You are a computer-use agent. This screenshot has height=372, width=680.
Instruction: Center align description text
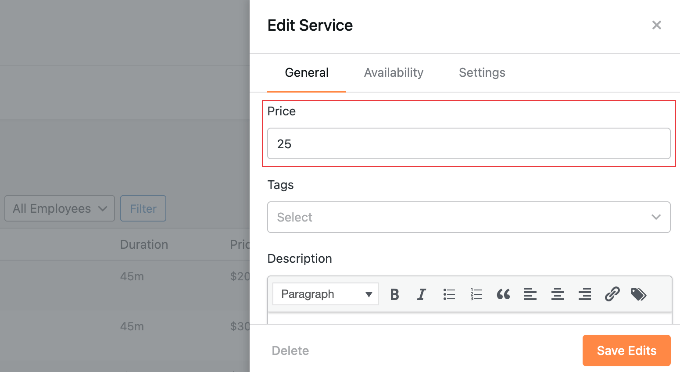tap(557, 294)
